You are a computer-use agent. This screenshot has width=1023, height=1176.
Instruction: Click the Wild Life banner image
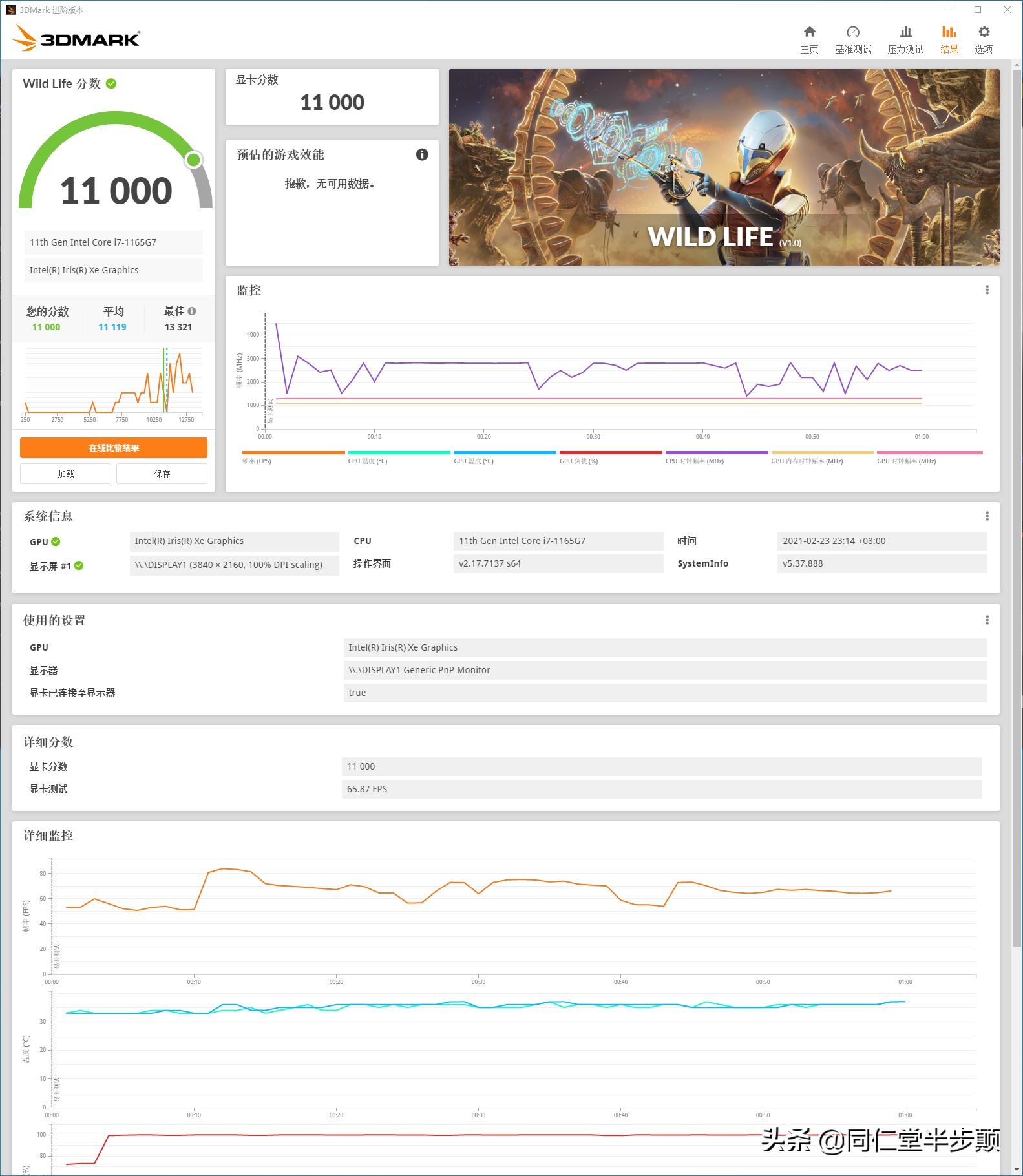(x=724, y=167)
